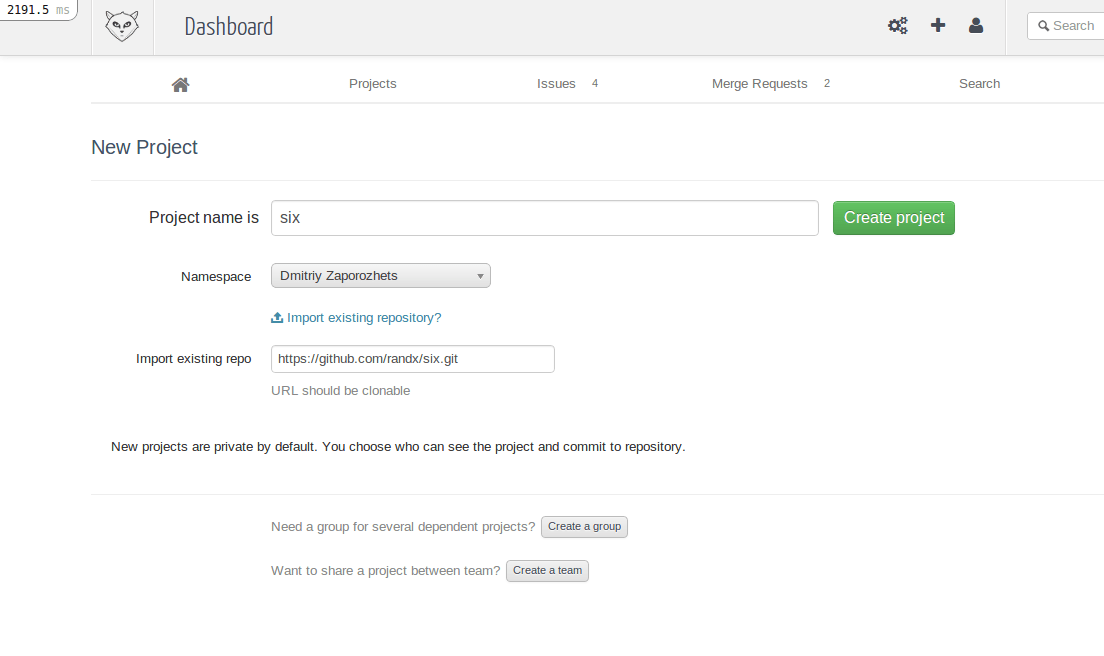Open Search tab in navigation
This screenshot has height=656, width=1104.
coord(979,84)
